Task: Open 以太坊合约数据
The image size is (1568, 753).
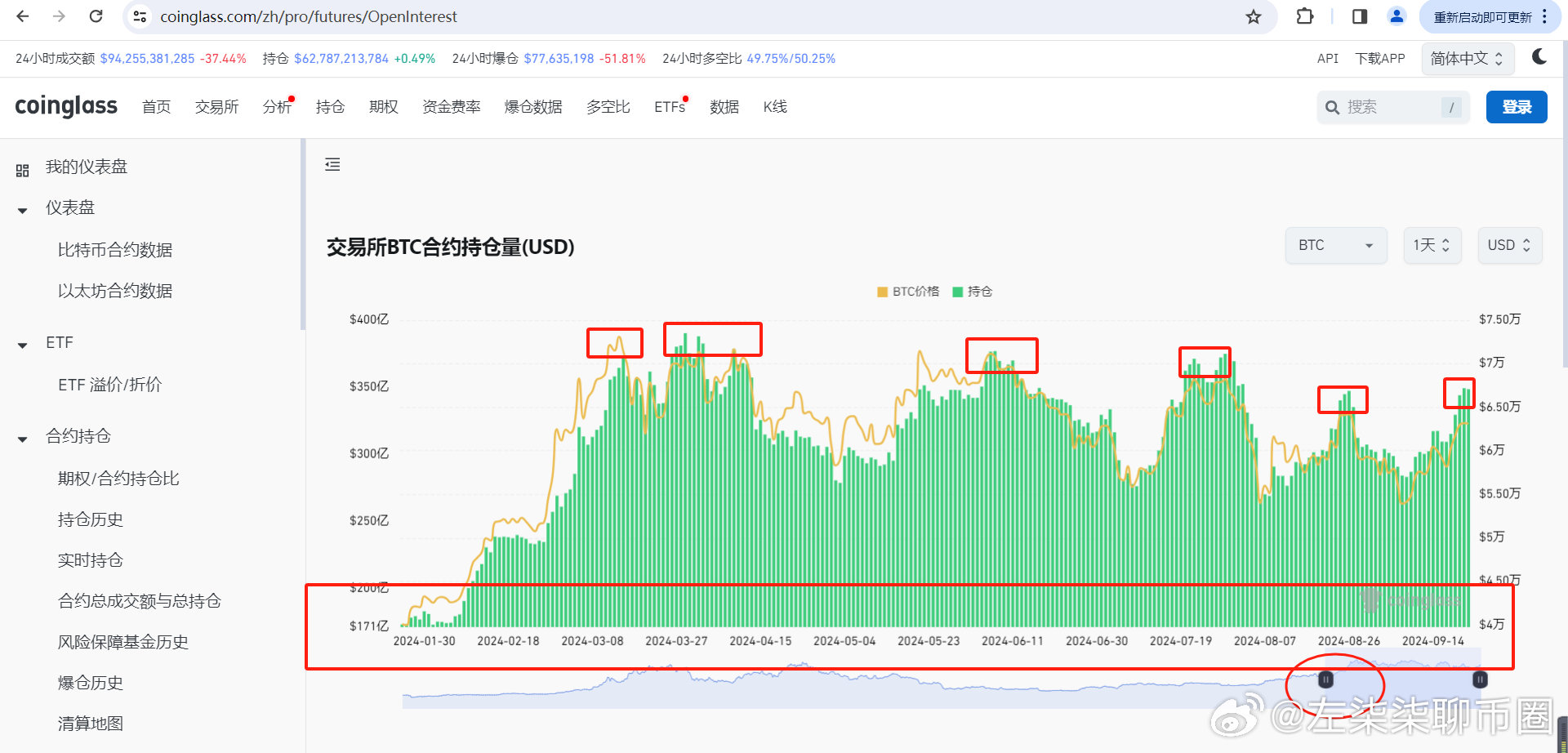Action: pyautogui.click(x=115, y=291)
